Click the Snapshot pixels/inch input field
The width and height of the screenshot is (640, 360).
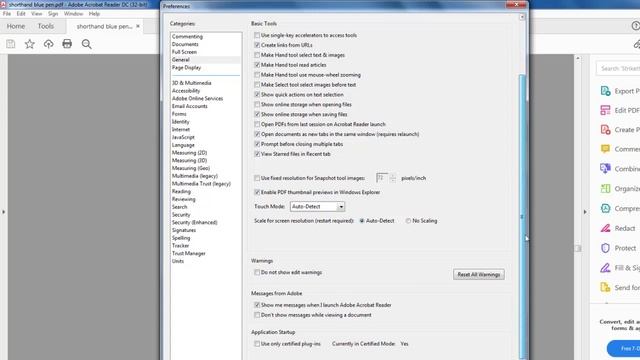point(382,178)
